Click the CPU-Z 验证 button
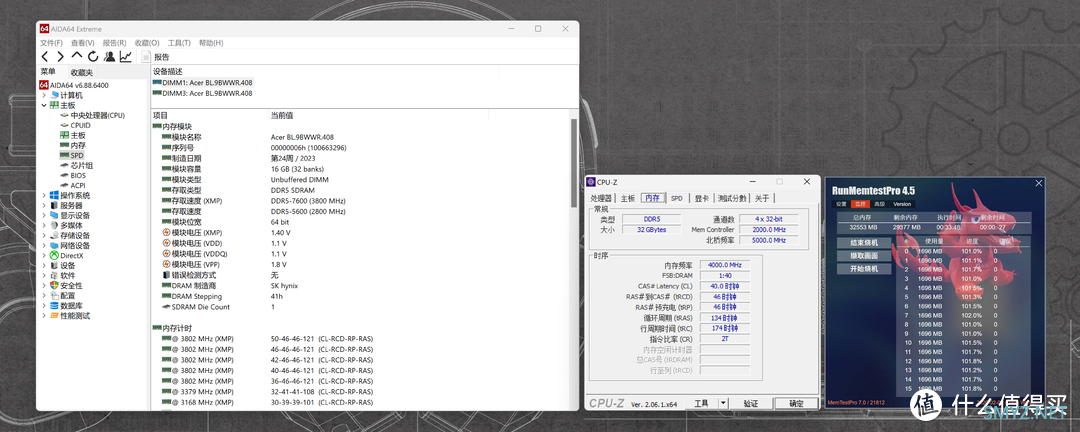 point(750,403)
